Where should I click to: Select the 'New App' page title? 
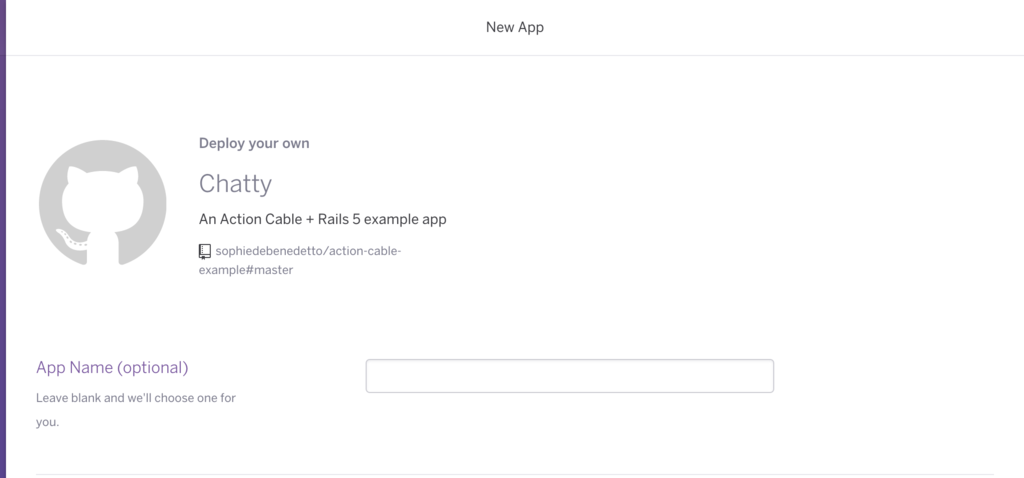[515, 27]
